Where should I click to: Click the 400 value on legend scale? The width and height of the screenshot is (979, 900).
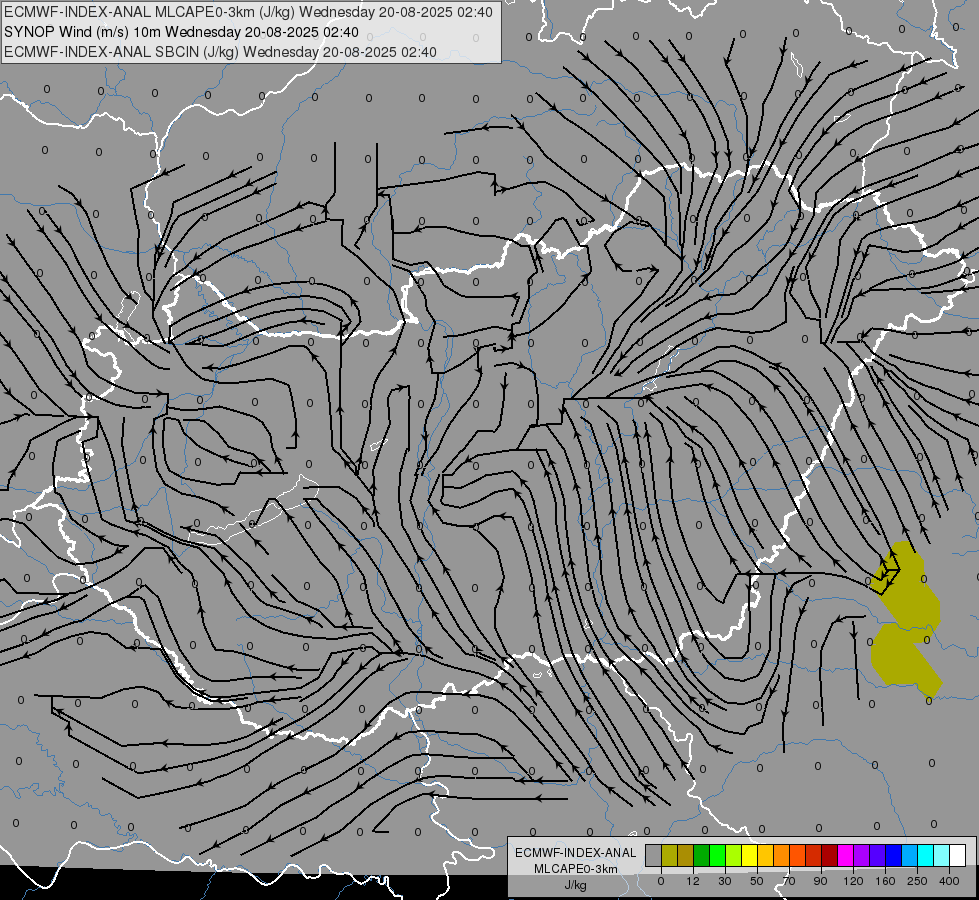[x=949, y=881]
